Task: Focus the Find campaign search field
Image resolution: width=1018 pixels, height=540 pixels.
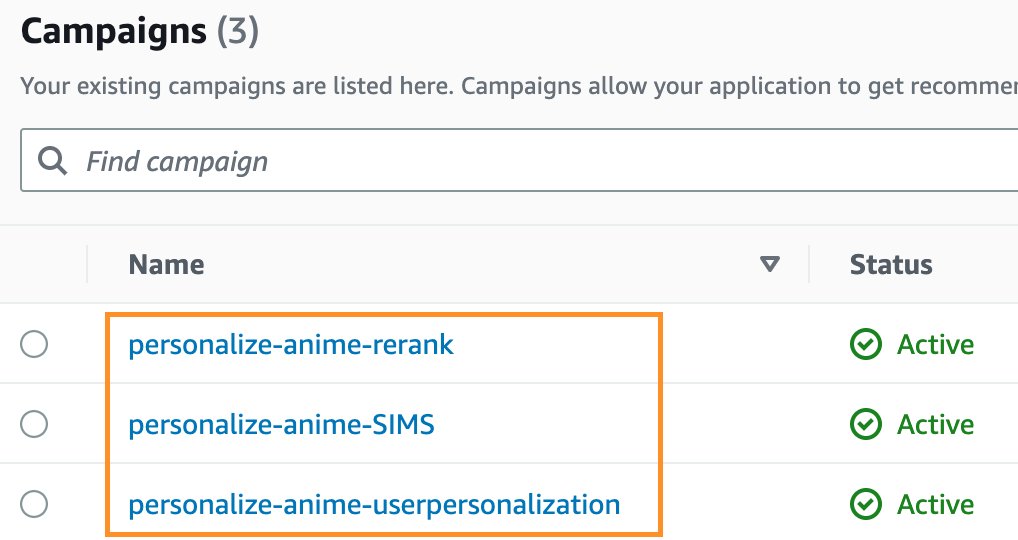Action: (x=519, y=160)
